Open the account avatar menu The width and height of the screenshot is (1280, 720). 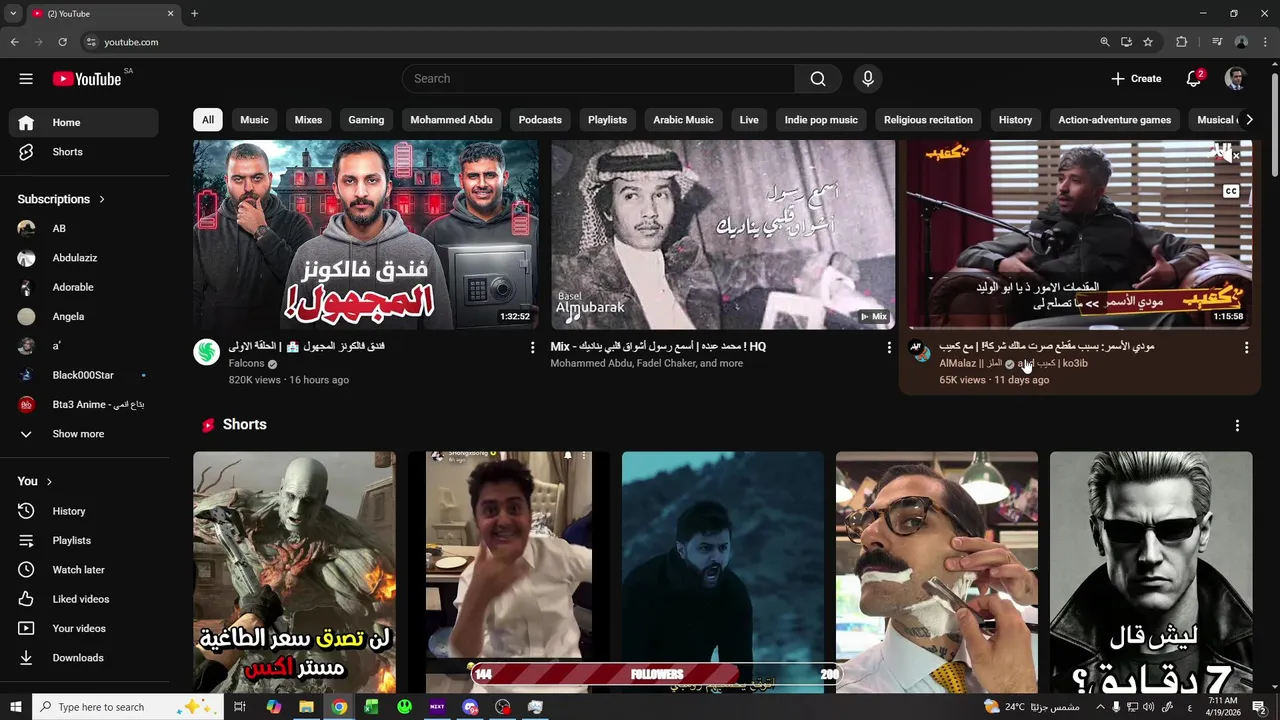pyautogui.click(x=1235, y=79)
